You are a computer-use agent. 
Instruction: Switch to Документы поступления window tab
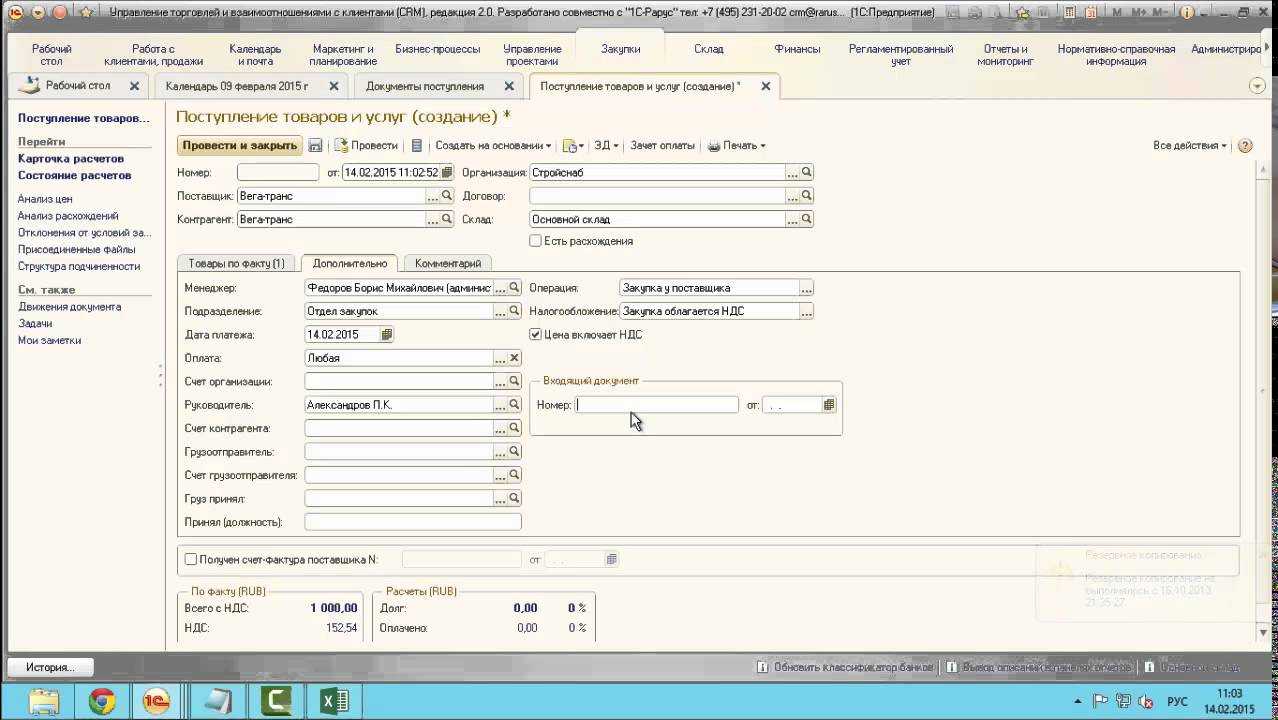(x=425, y=86)
